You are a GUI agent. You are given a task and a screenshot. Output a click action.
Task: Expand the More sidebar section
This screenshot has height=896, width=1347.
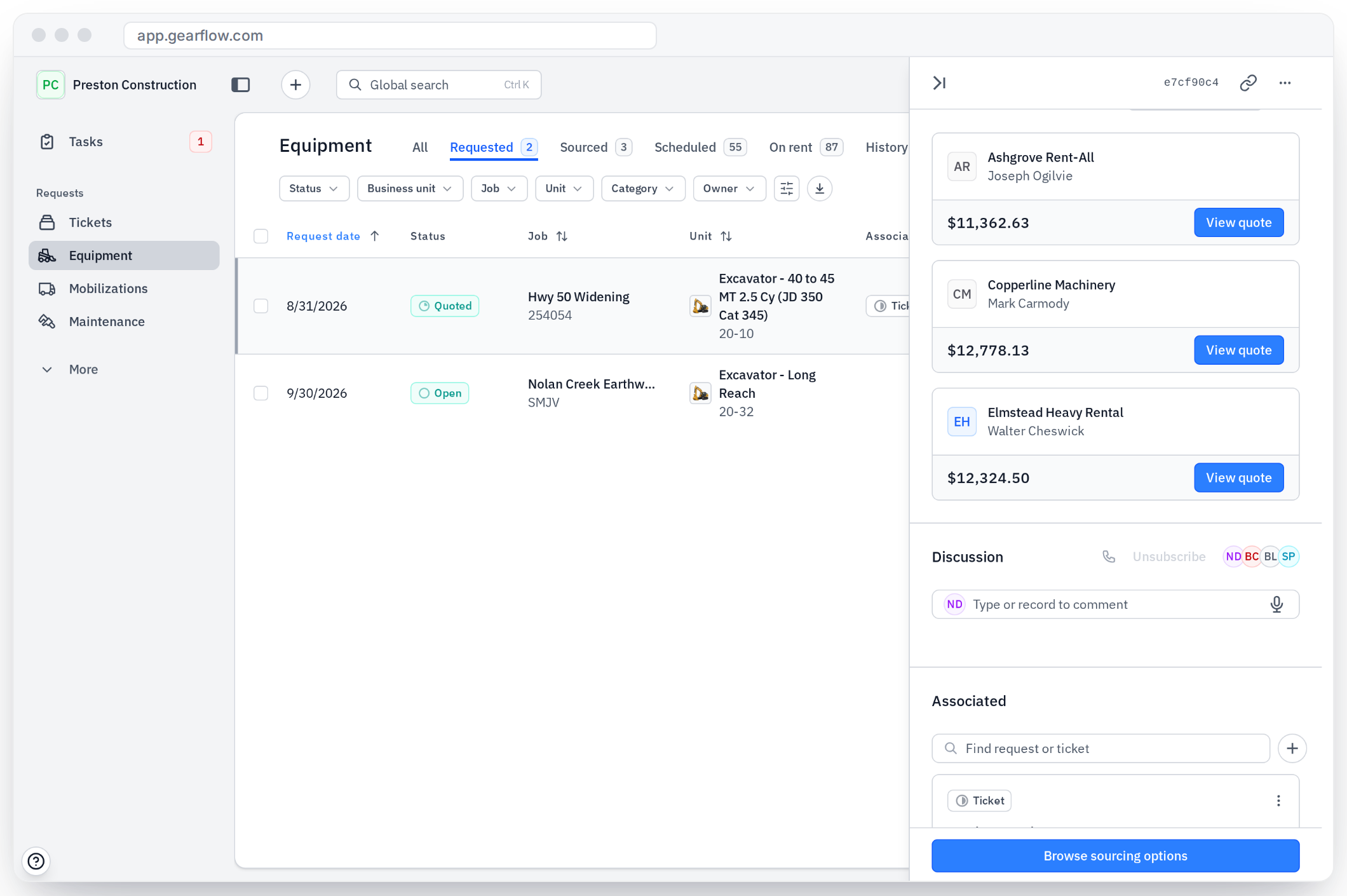pyautogui.click(x=124, y=369)
